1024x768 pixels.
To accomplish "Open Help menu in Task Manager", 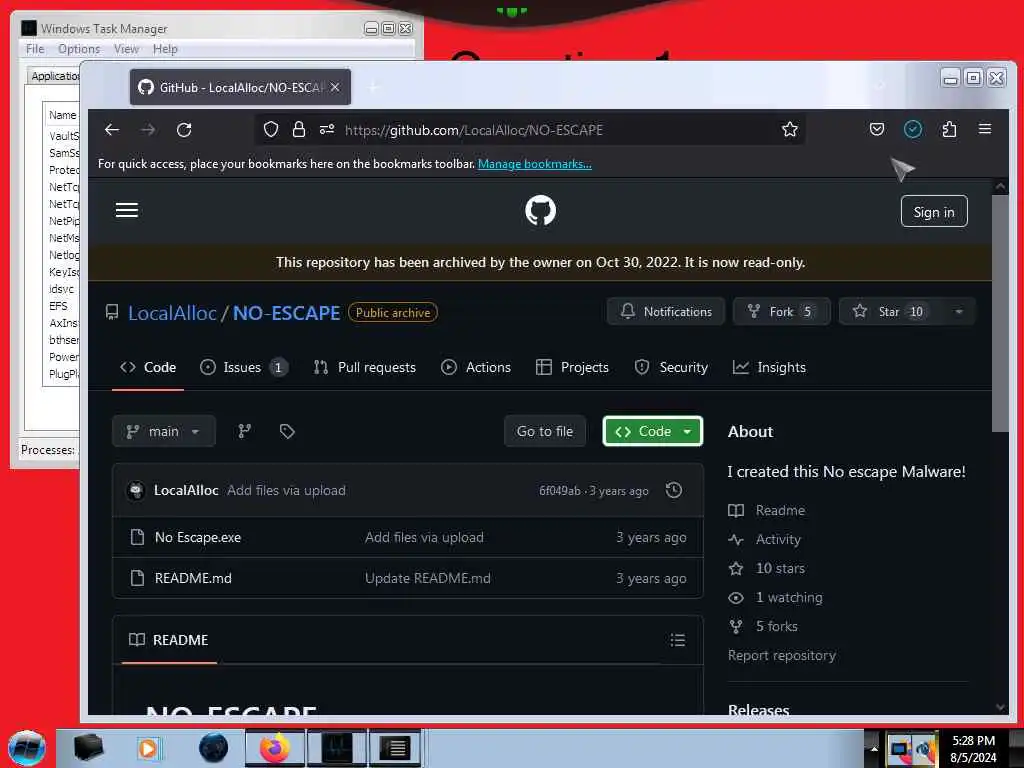I will (165, 49).
